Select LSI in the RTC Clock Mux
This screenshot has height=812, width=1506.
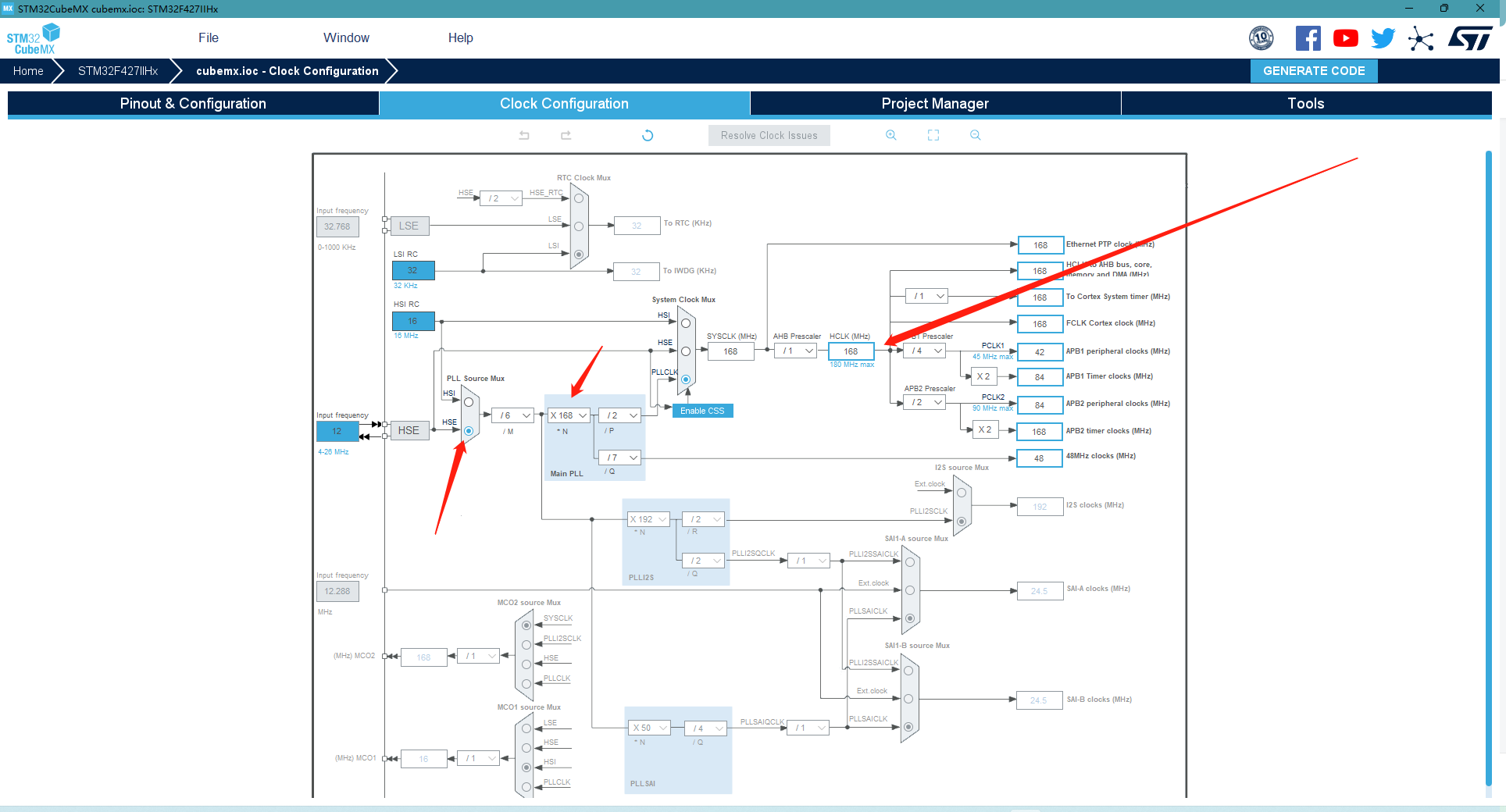[x=579, y=255]
